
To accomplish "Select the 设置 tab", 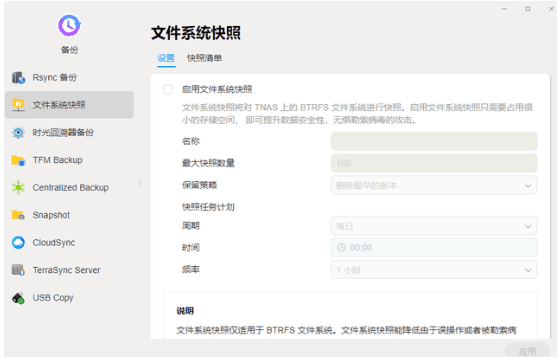I will point(166,58).
